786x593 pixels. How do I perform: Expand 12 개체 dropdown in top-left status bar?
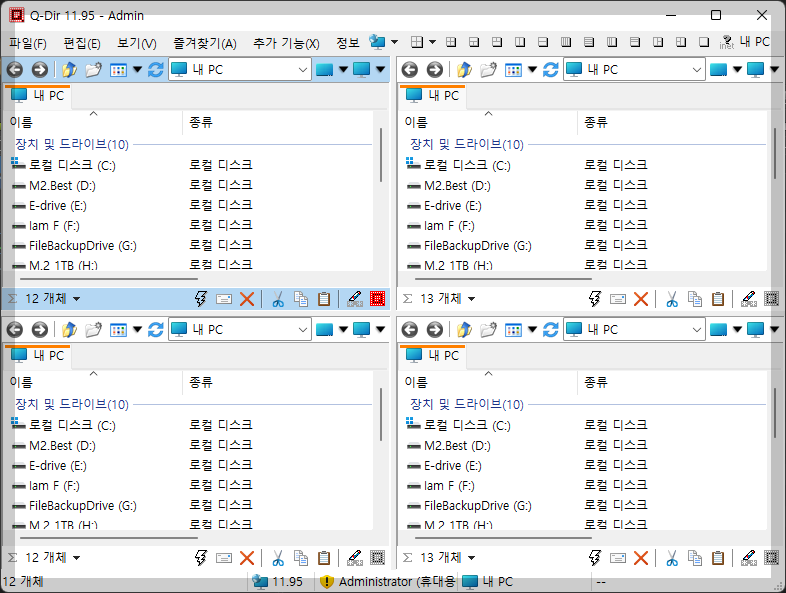point(76,299)
